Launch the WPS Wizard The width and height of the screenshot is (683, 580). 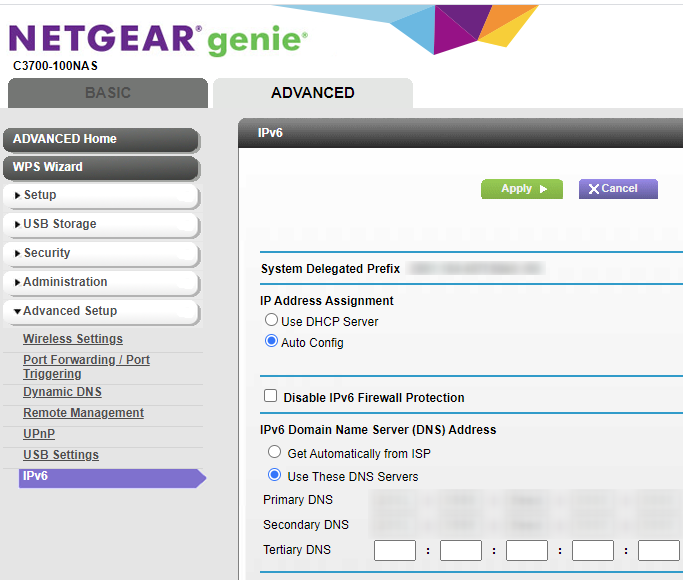pyautogui.click(x=100, y=167)
